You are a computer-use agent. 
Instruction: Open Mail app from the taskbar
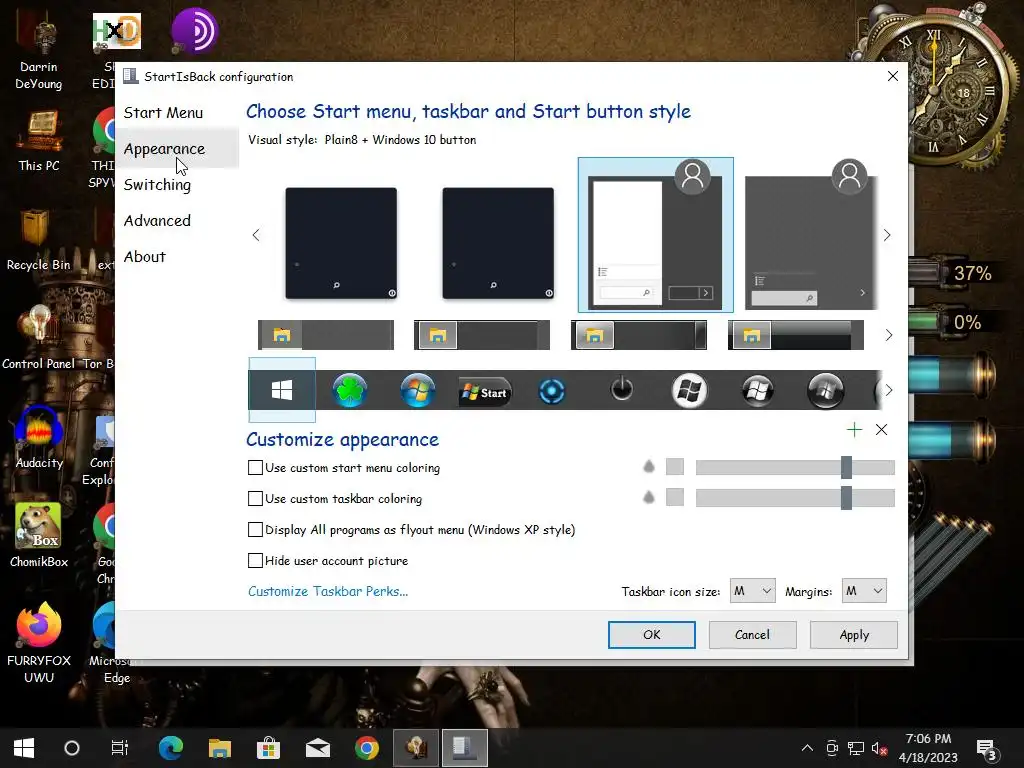coord(317,748)
